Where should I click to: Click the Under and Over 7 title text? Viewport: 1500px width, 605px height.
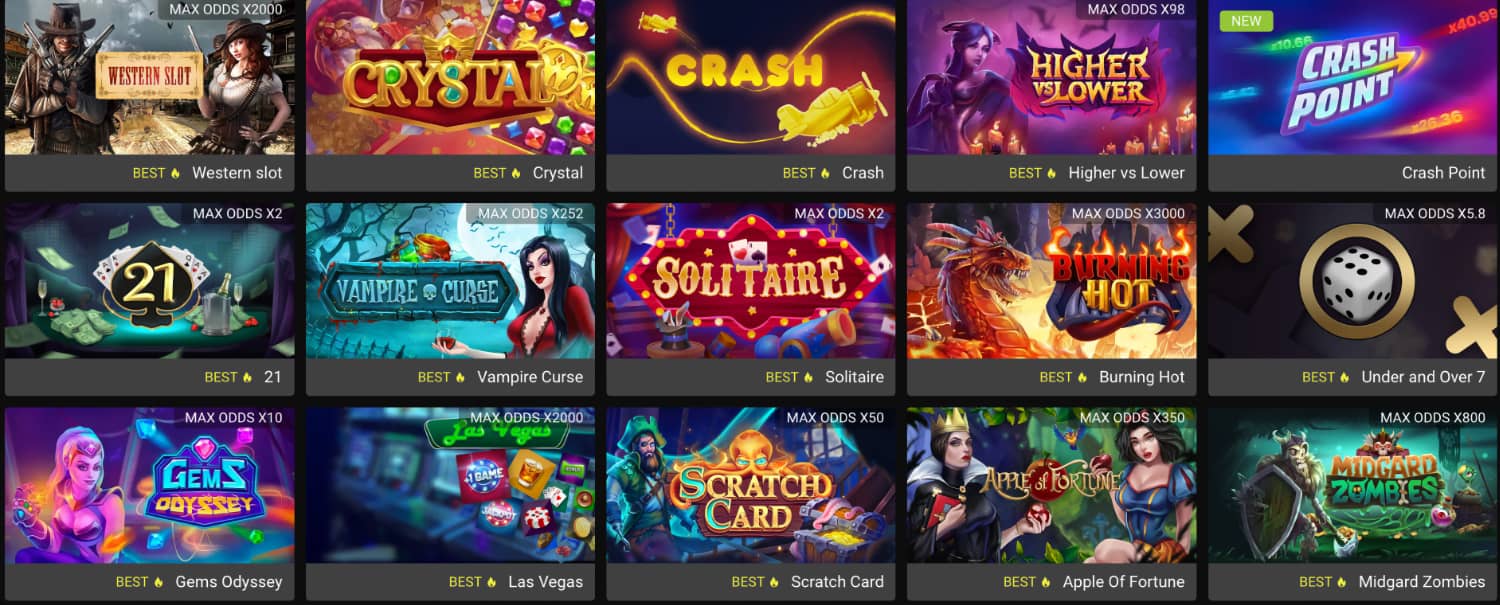click(x=1423, y=377)
